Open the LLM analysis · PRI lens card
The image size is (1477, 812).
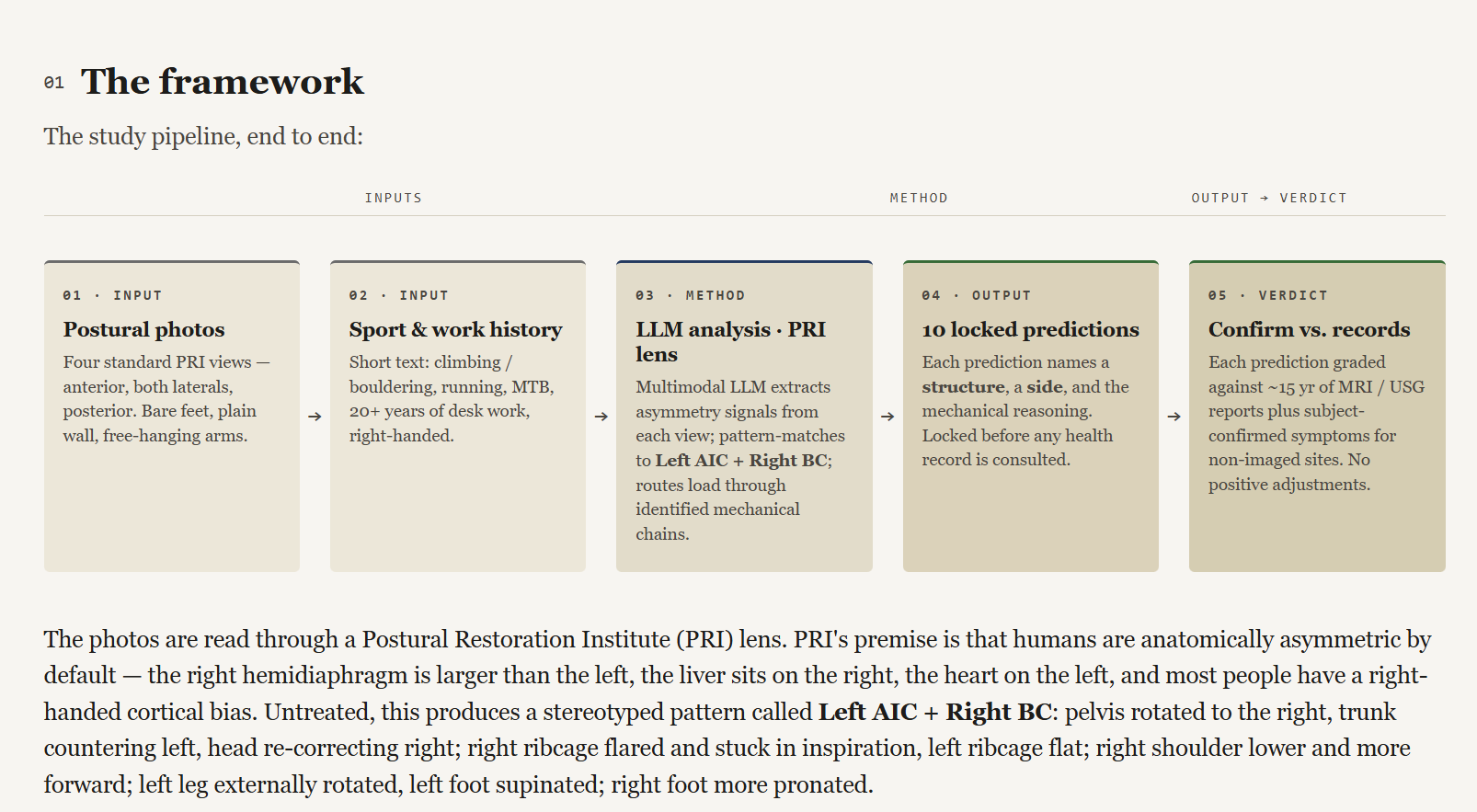(744, 416)
